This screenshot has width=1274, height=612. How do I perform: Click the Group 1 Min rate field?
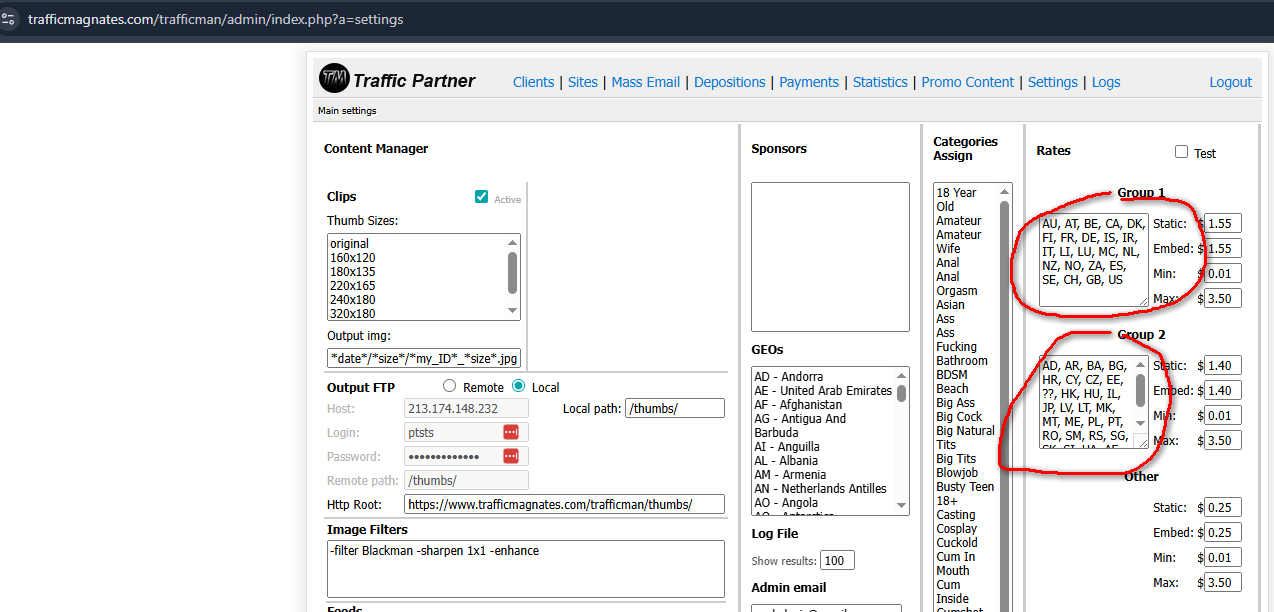[1223, 273]
